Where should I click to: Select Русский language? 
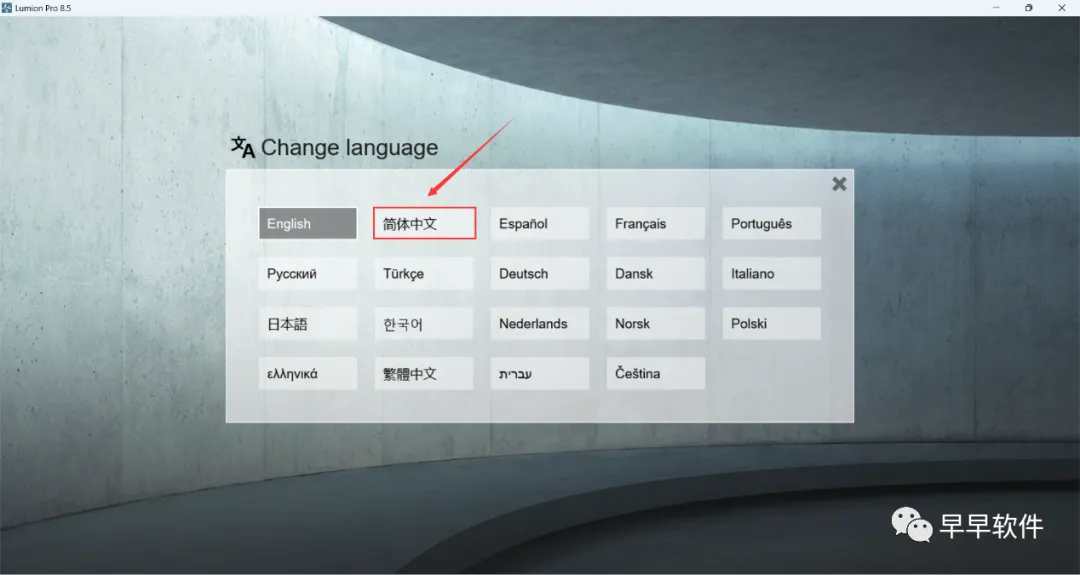(308, 273)
